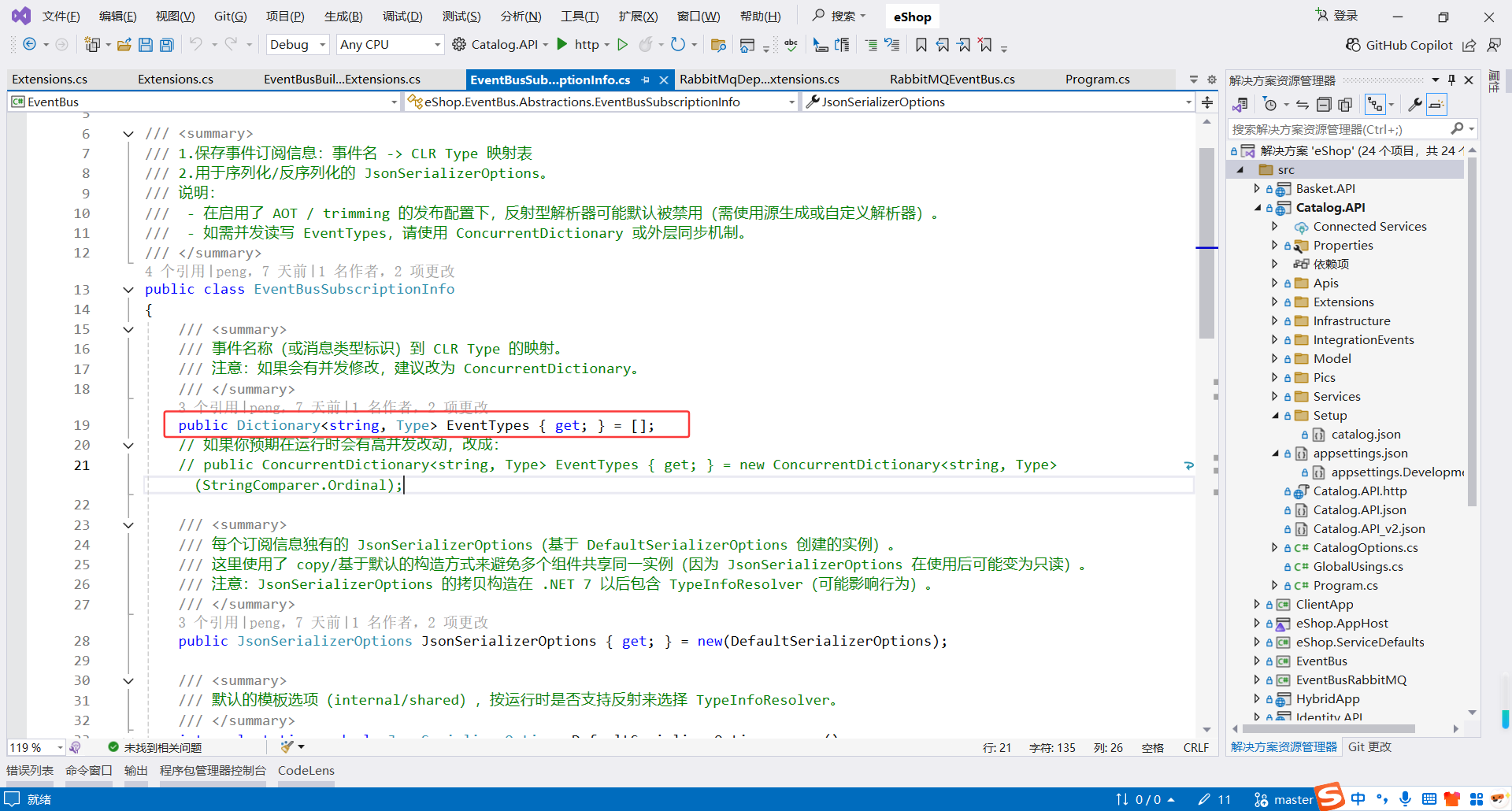Toggle Preview Selected Items in Solution Explorer
Viewport: 1512px width, 811px height.
pos(1436,103)
